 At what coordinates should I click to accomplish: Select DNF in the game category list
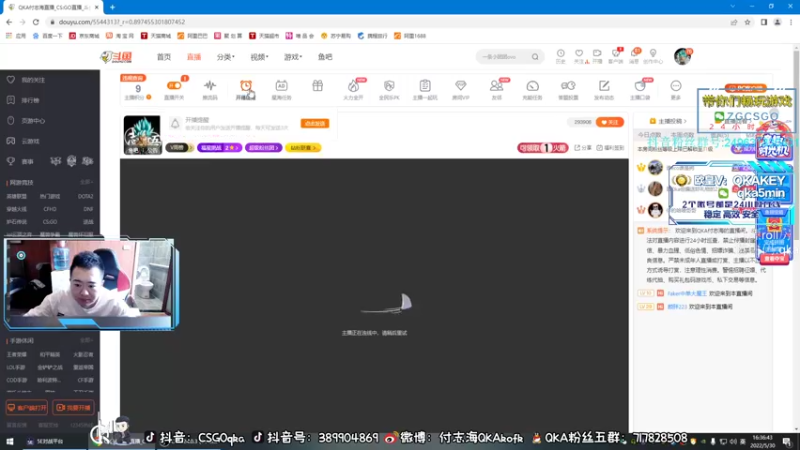point(88,209)
